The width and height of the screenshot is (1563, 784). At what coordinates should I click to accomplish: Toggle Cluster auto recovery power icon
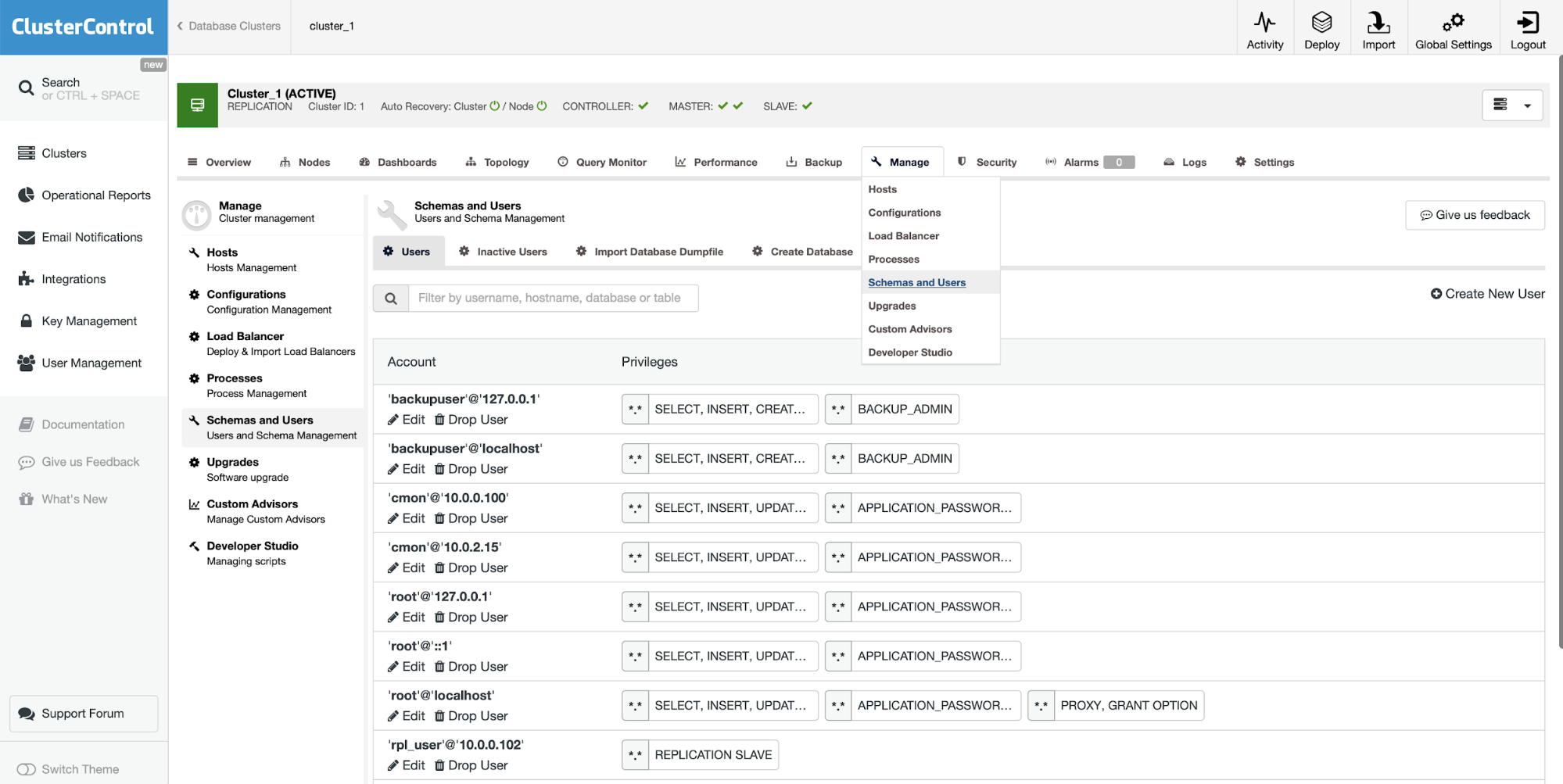coord(494,106)
